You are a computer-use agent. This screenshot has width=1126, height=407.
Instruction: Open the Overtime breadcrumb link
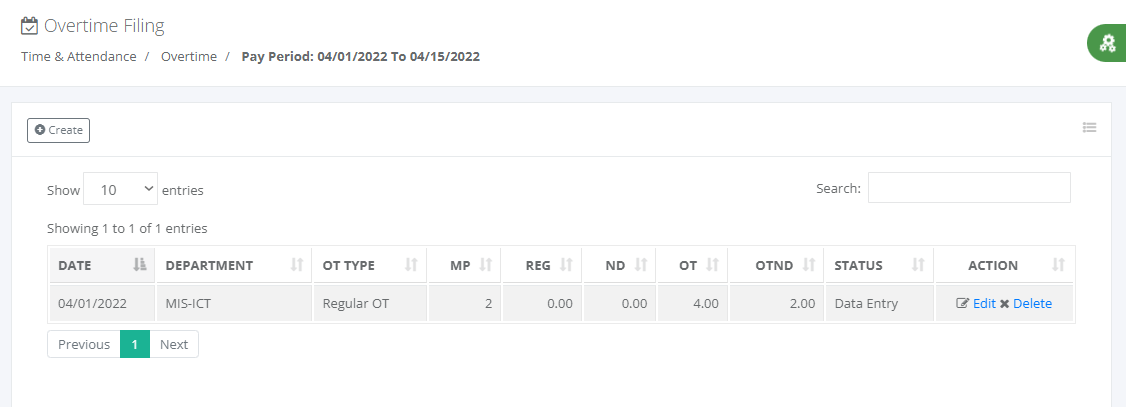[189, 56]
